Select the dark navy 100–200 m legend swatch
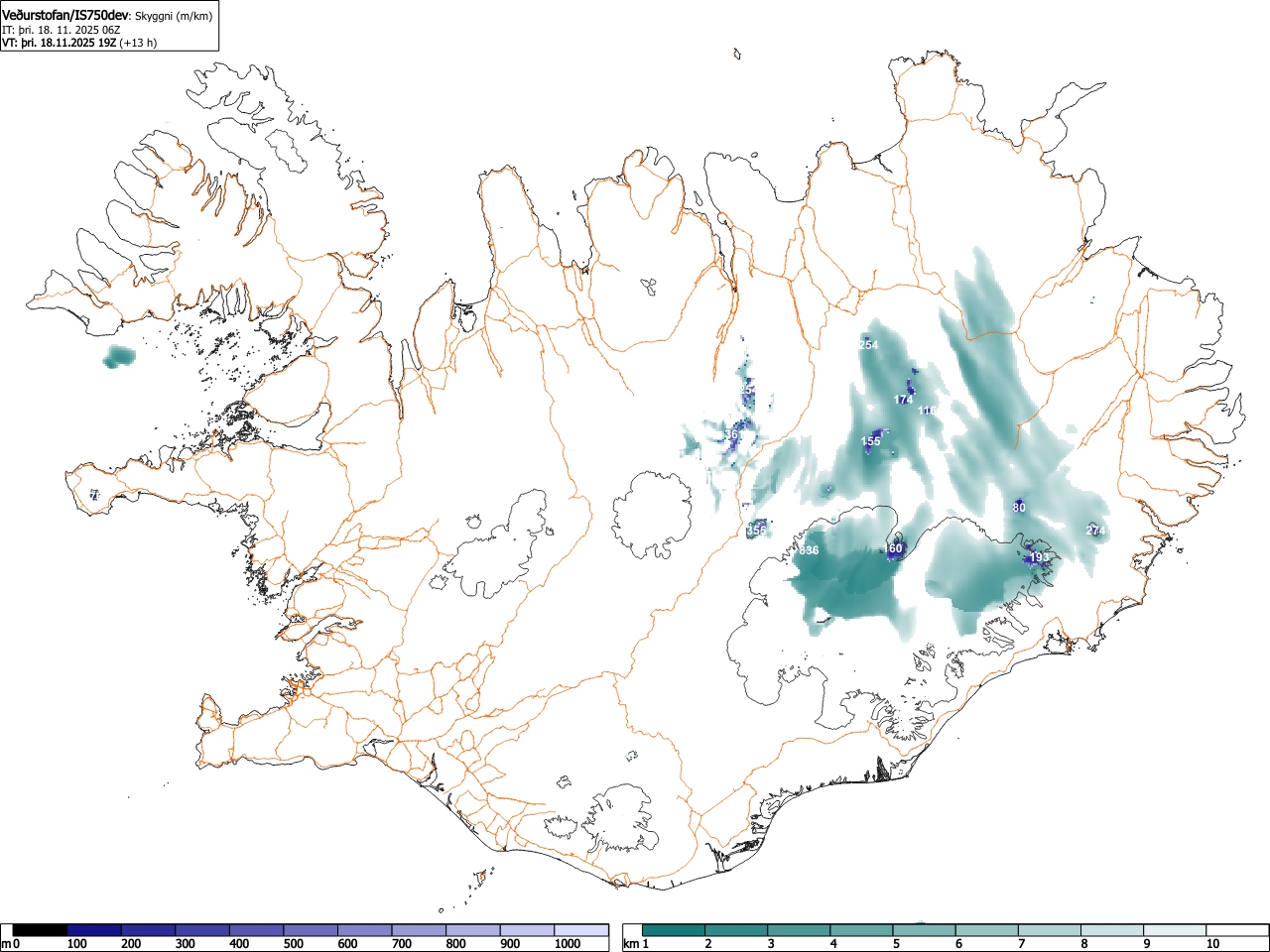This screenshot has height=952, width=1270. click(94, 930)
